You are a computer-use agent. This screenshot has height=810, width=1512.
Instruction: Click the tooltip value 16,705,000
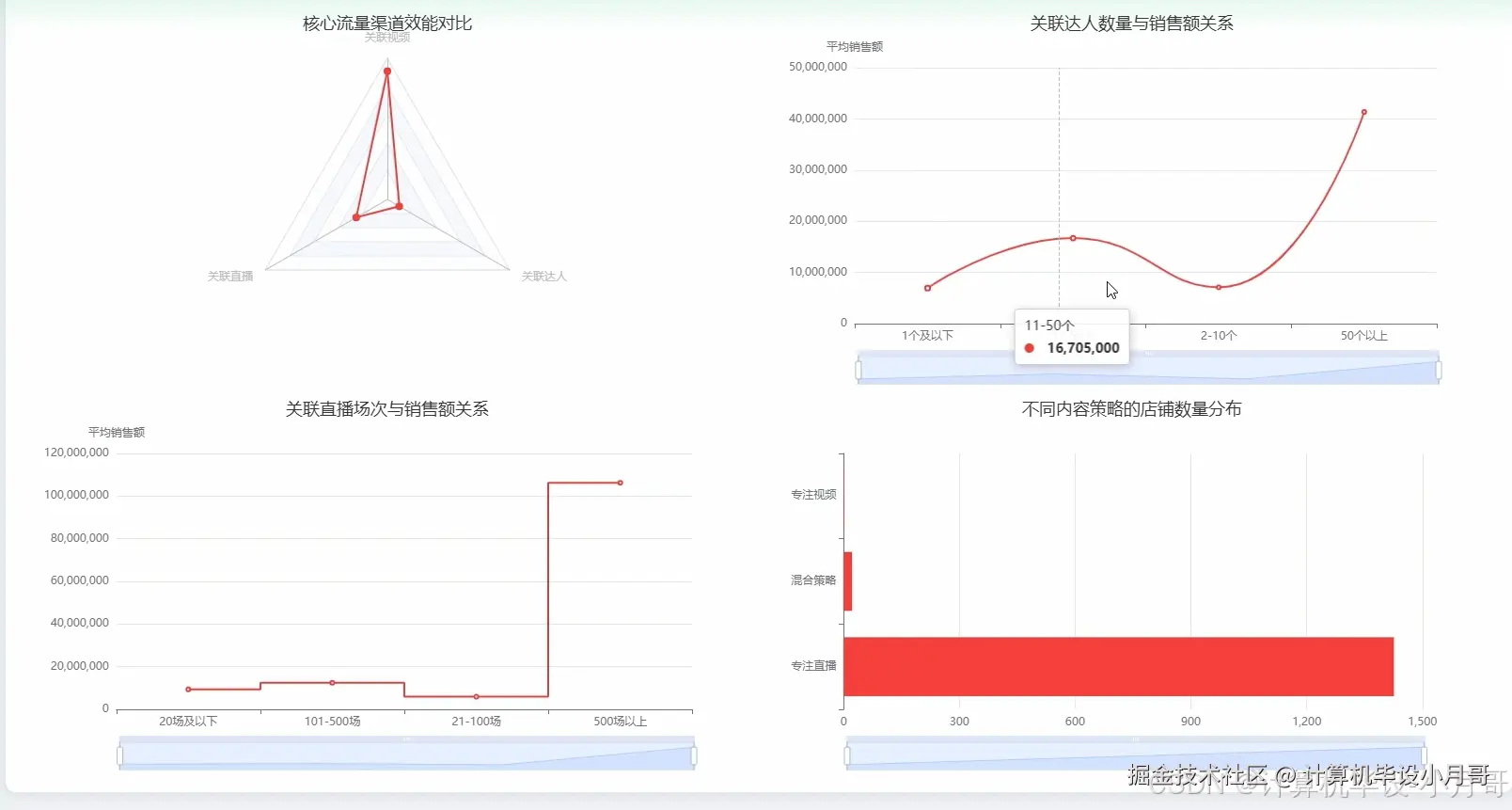coord(1083,348)
